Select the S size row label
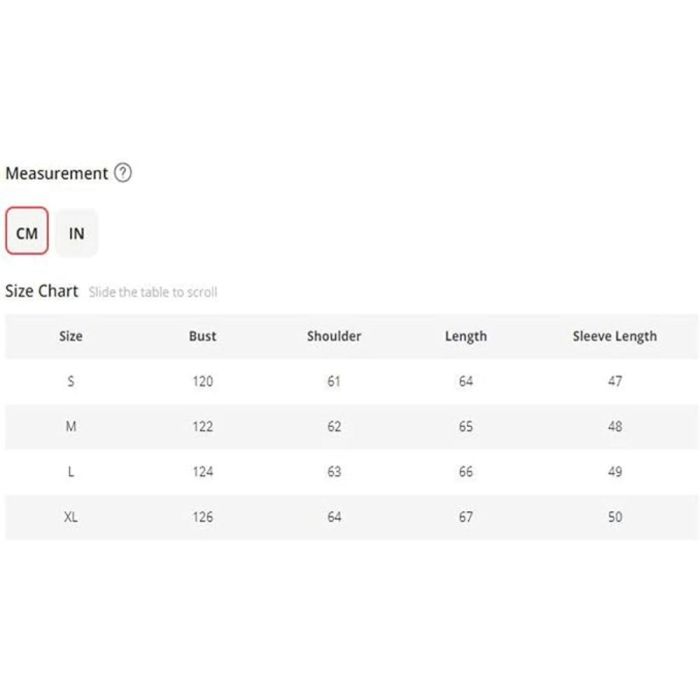The width and height of the screenshot is (700, 700). [x=70, y=381]
